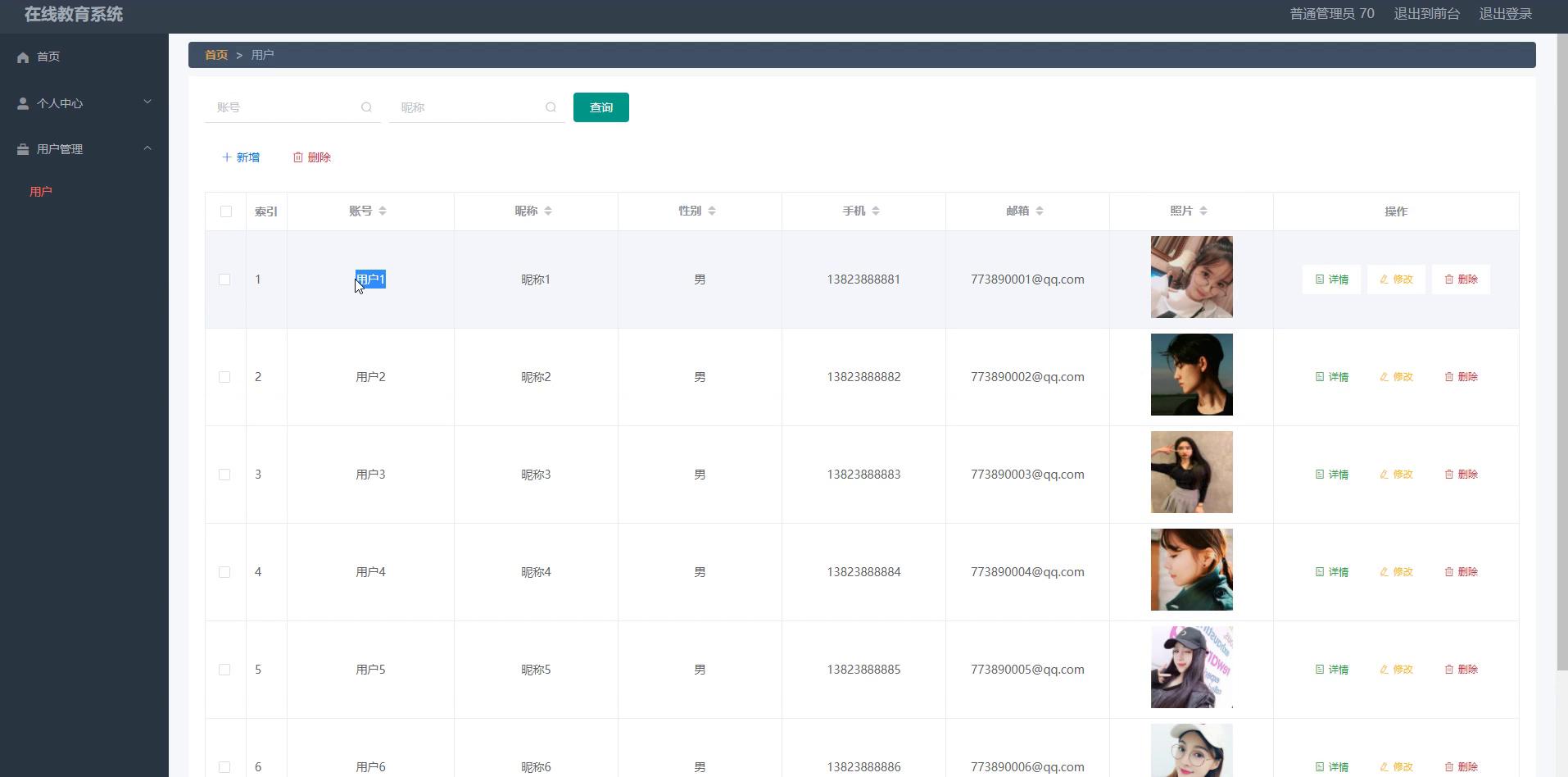
Task: Click the sort icon beside 邮箱 header
Action: click(1040, 211)
